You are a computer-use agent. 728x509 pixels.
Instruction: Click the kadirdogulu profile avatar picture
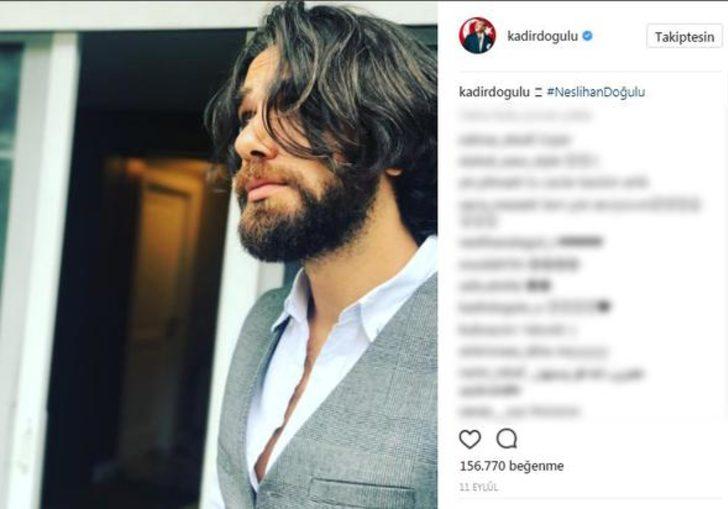click(x=477, y=36)
